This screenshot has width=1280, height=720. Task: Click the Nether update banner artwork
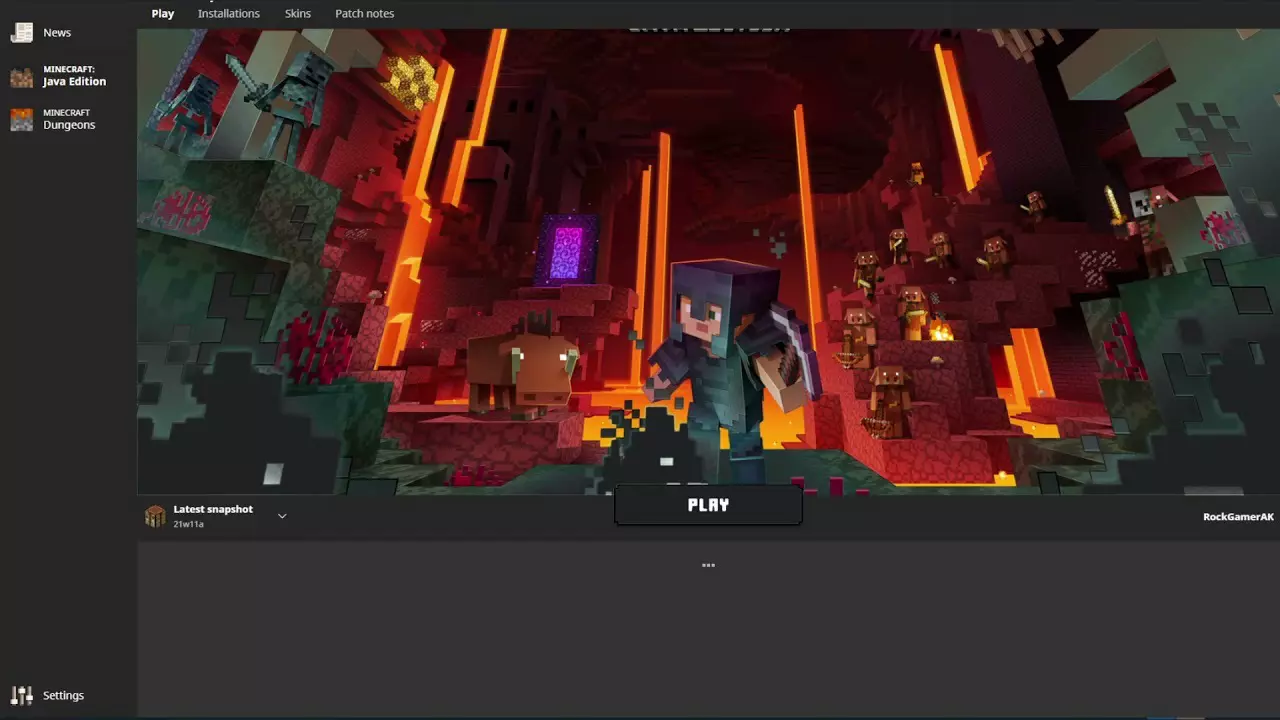pyautogui.click(x=708, y=260)
